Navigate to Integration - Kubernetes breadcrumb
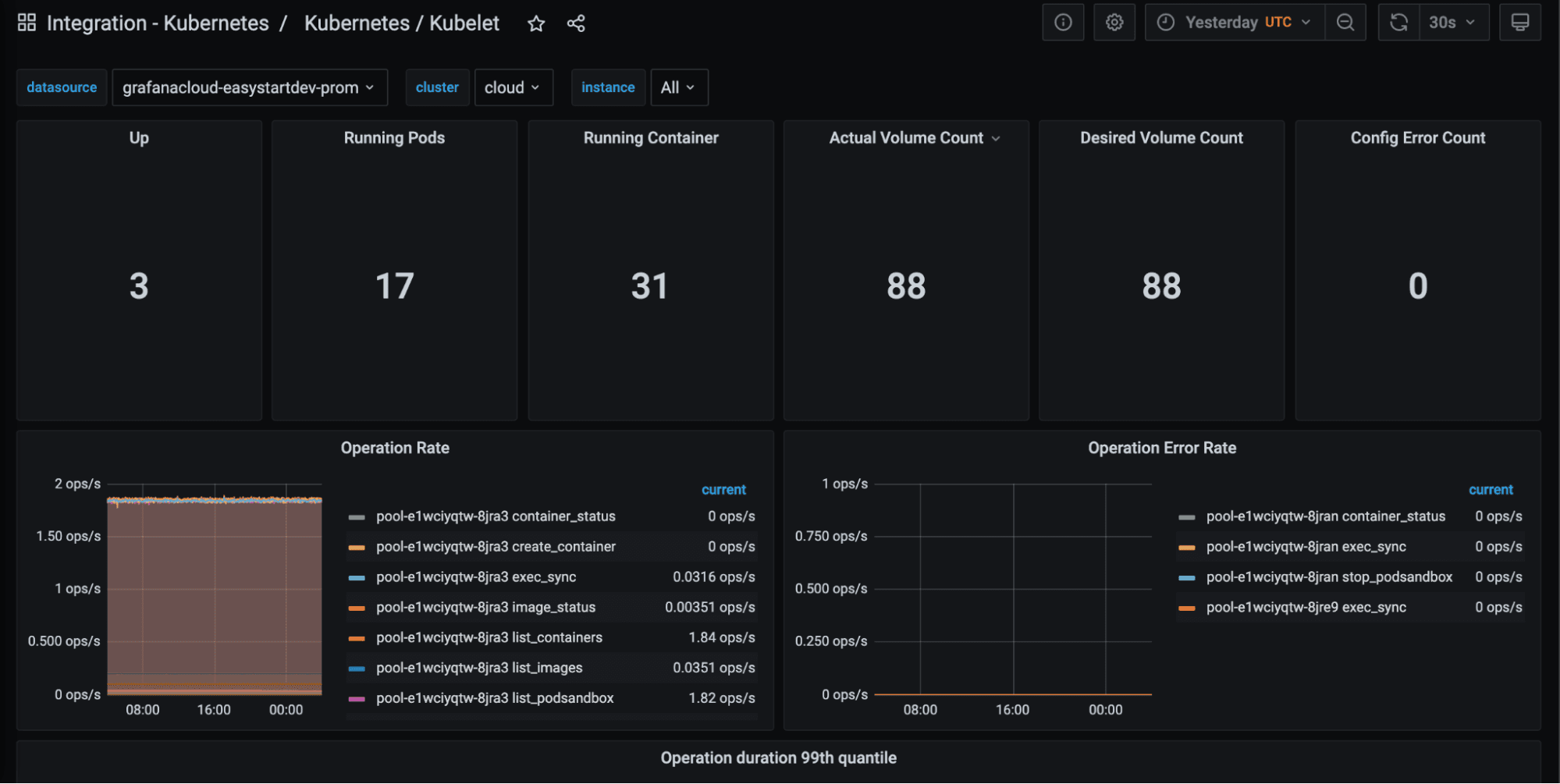The image size is (1560, 784). (x=158, y=23)
